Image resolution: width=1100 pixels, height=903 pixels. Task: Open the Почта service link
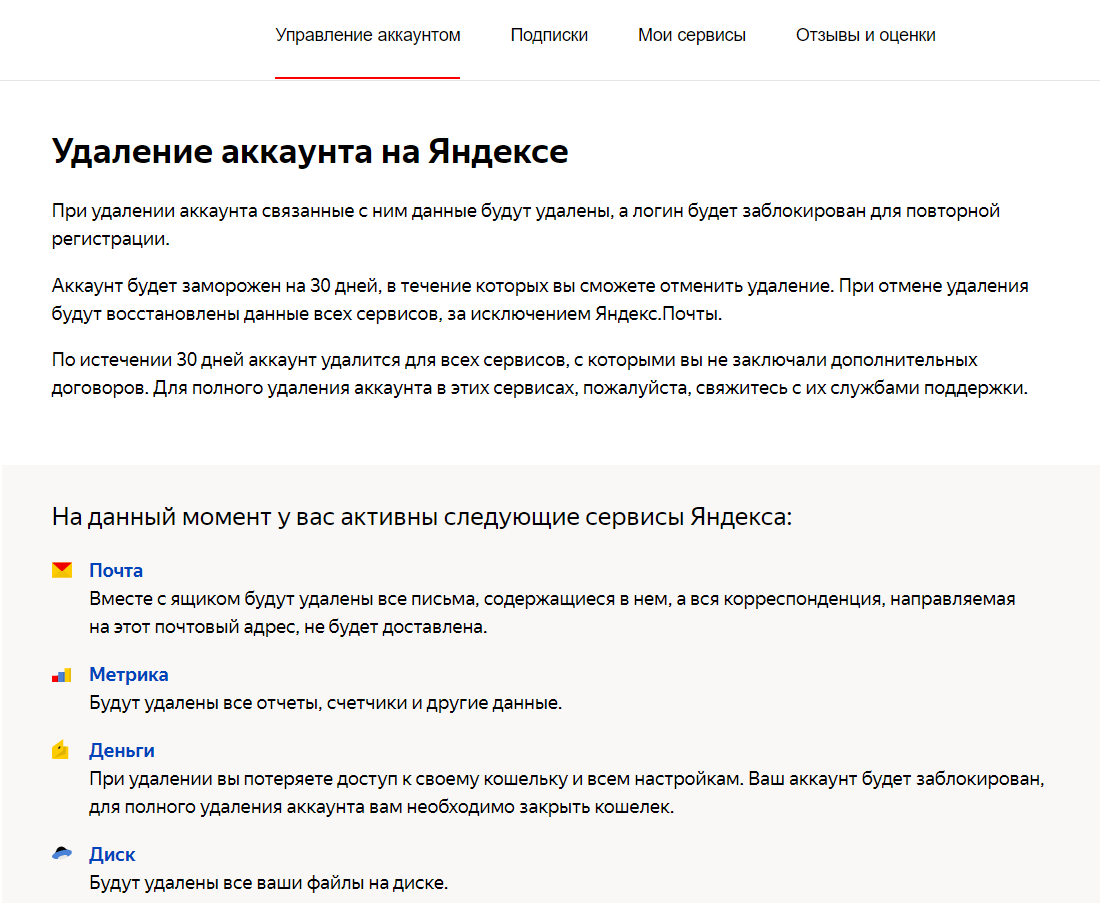(116, 570)
